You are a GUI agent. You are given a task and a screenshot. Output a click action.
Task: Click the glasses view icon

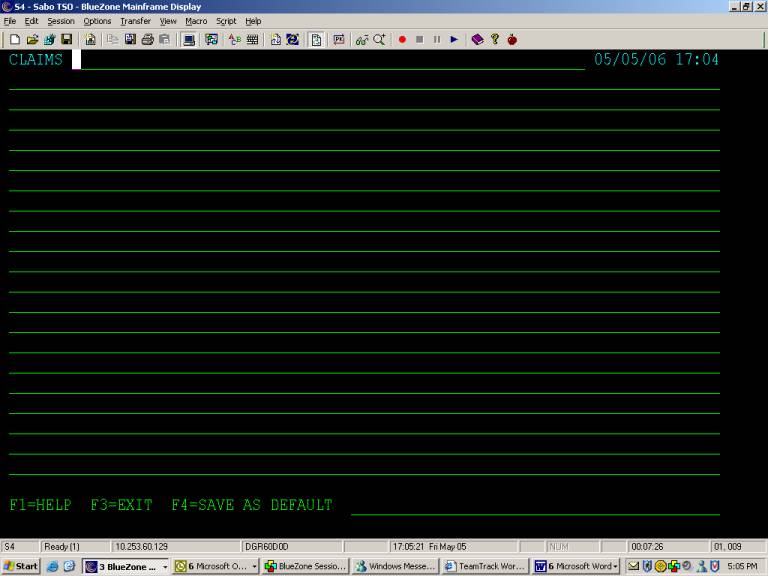362,40
